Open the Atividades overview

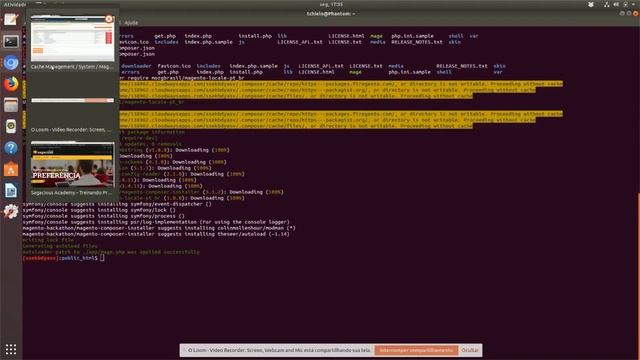15,4
